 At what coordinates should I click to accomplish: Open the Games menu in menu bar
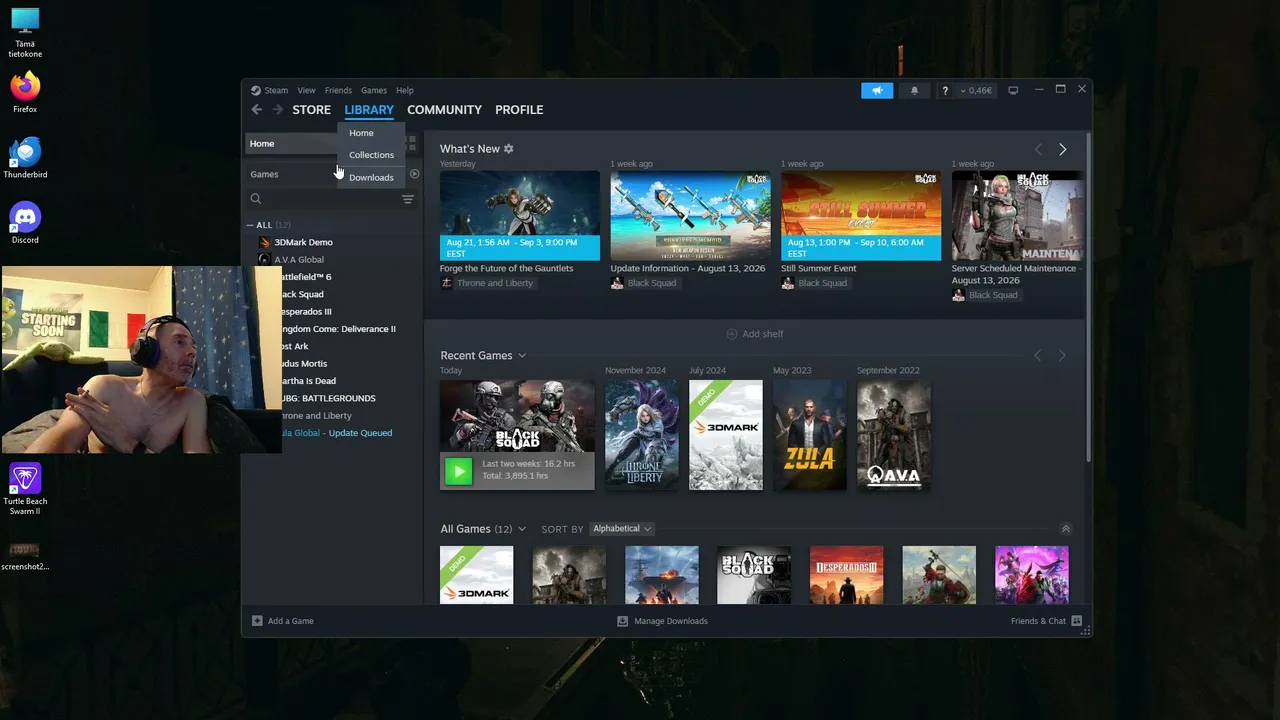[x=374, y=90]
